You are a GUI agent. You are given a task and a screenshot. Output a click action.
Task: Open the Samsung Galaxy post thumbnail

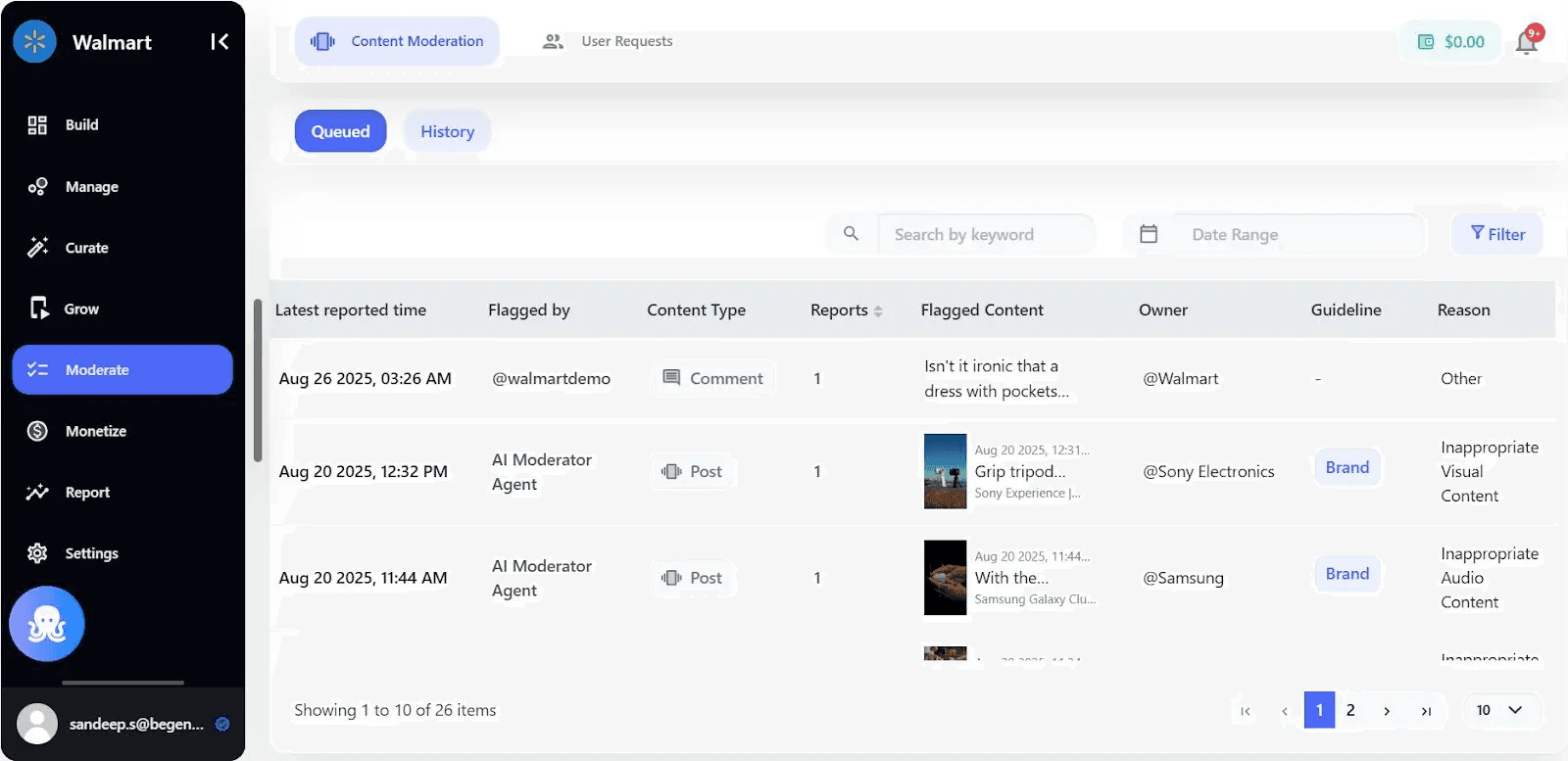tap(945, 578)
